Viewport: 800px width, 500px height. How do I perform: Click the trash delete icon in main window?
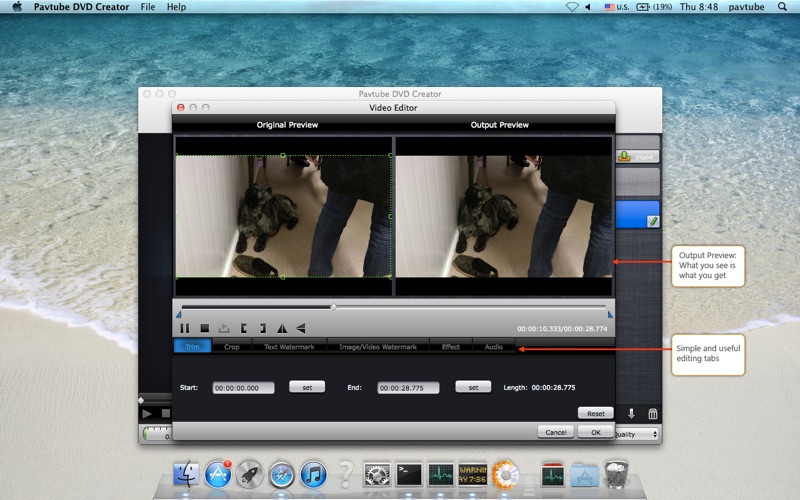[653, 414]
